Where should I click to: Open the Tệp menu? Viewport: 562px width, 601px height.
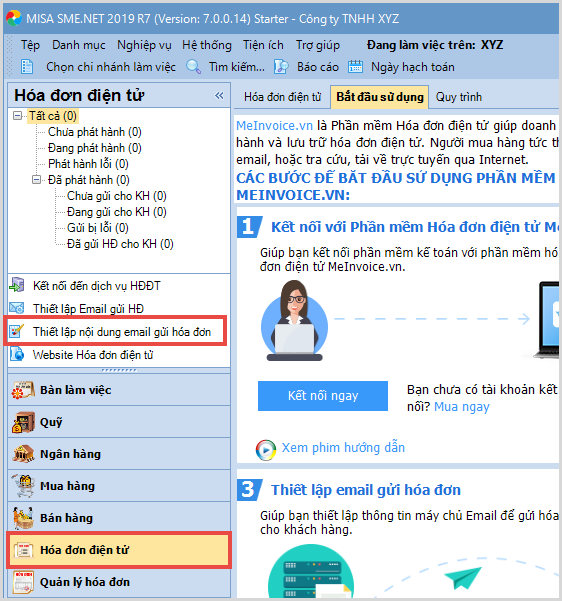click(30, 45)
